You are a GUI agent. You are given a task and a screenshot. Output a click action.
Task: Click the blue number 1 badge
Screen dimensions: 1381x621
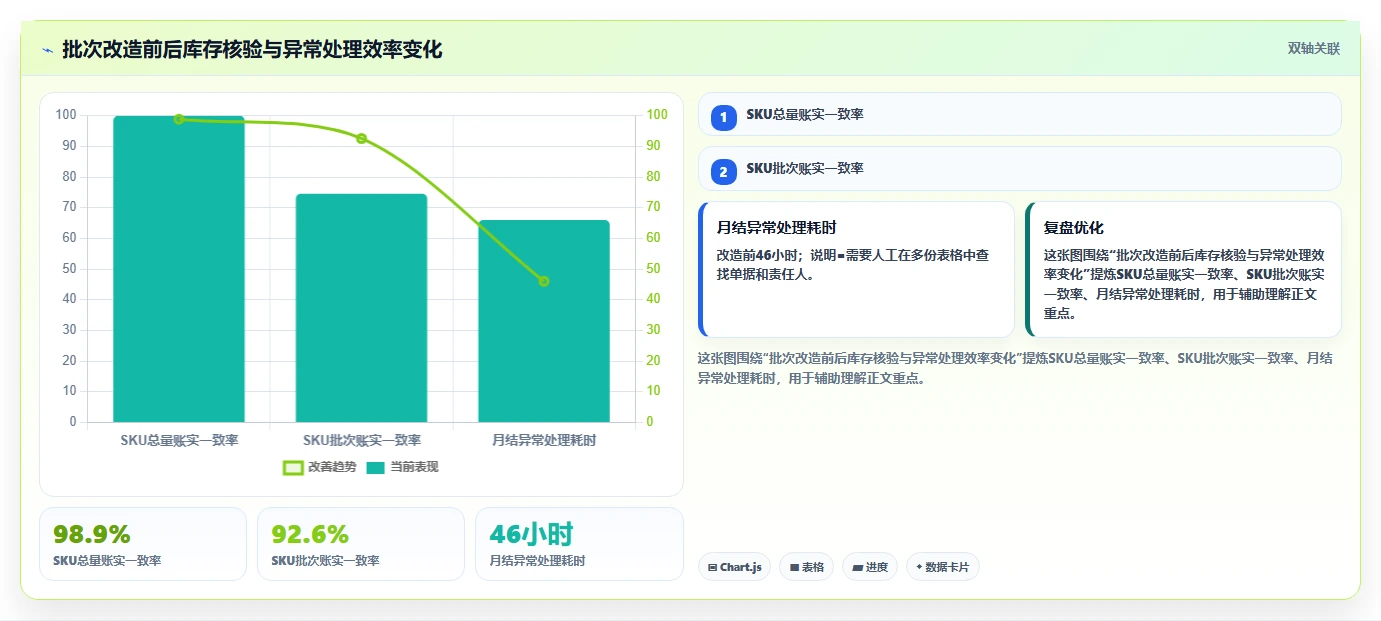tap(724, 117)
